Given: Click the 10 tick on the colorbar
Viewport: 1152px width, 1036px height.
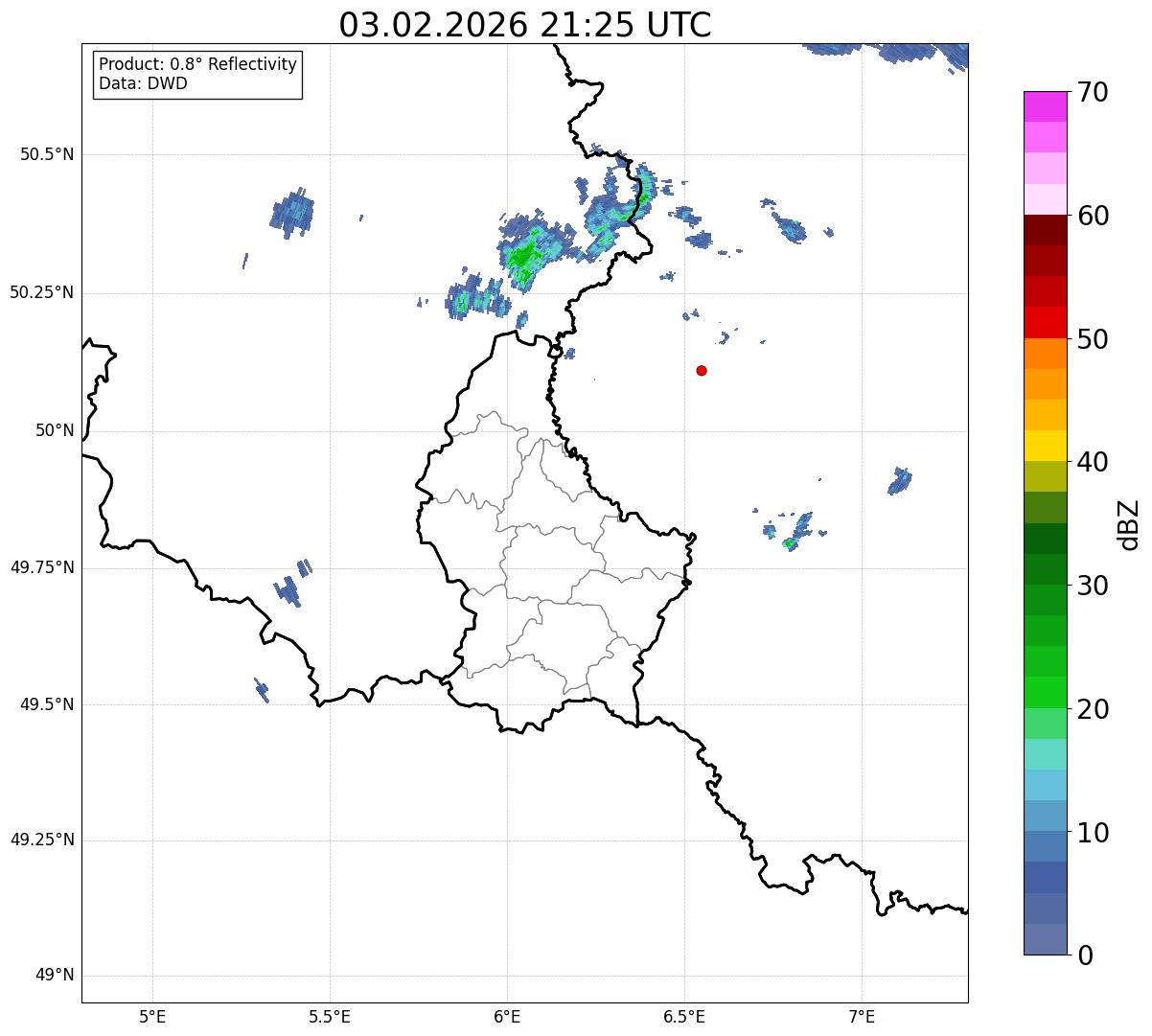Looking at the screenshot, I should (x=1093, y=832).
